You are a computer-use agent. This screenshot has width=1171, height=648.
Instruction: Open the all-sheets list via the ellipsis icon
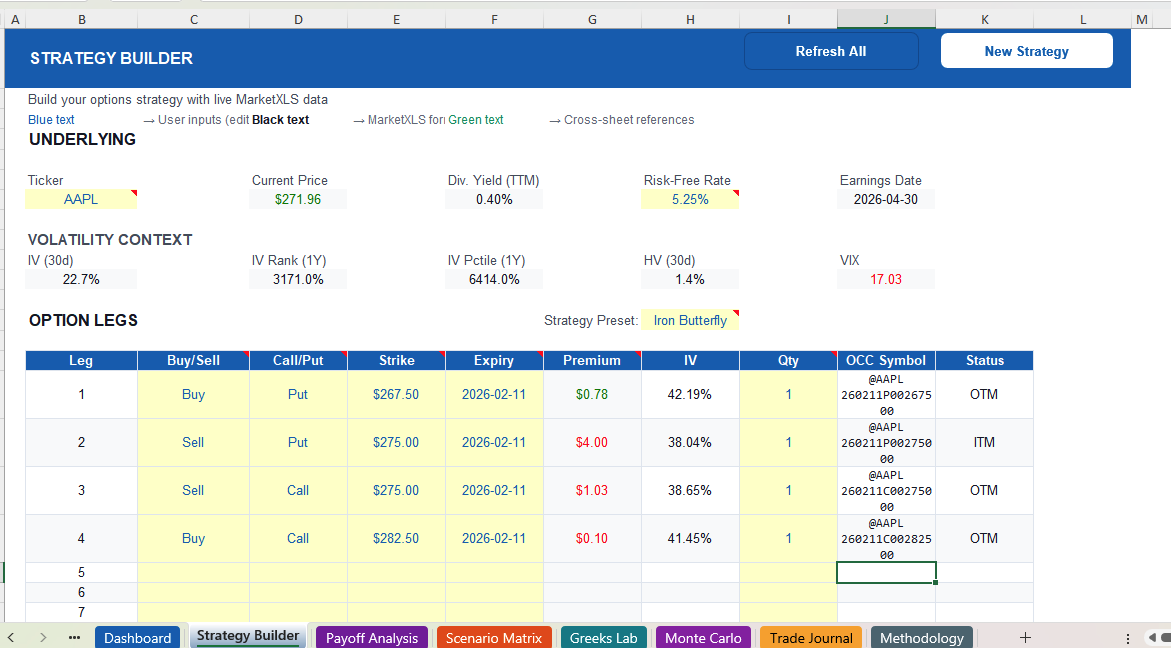point(73,637)
